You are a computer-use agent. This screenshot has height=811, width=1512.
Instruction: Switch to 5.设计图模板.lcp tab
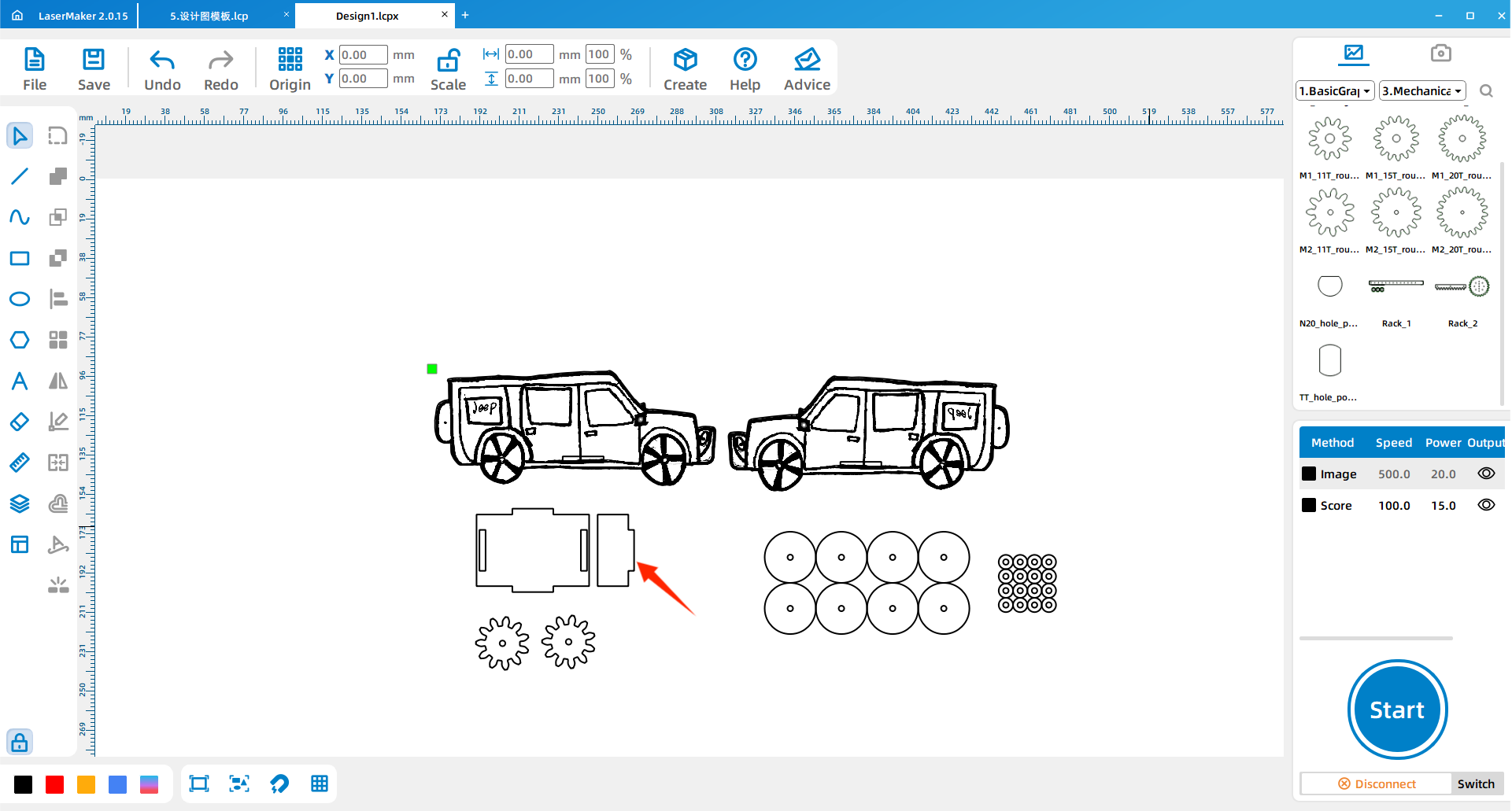(209, 16)
